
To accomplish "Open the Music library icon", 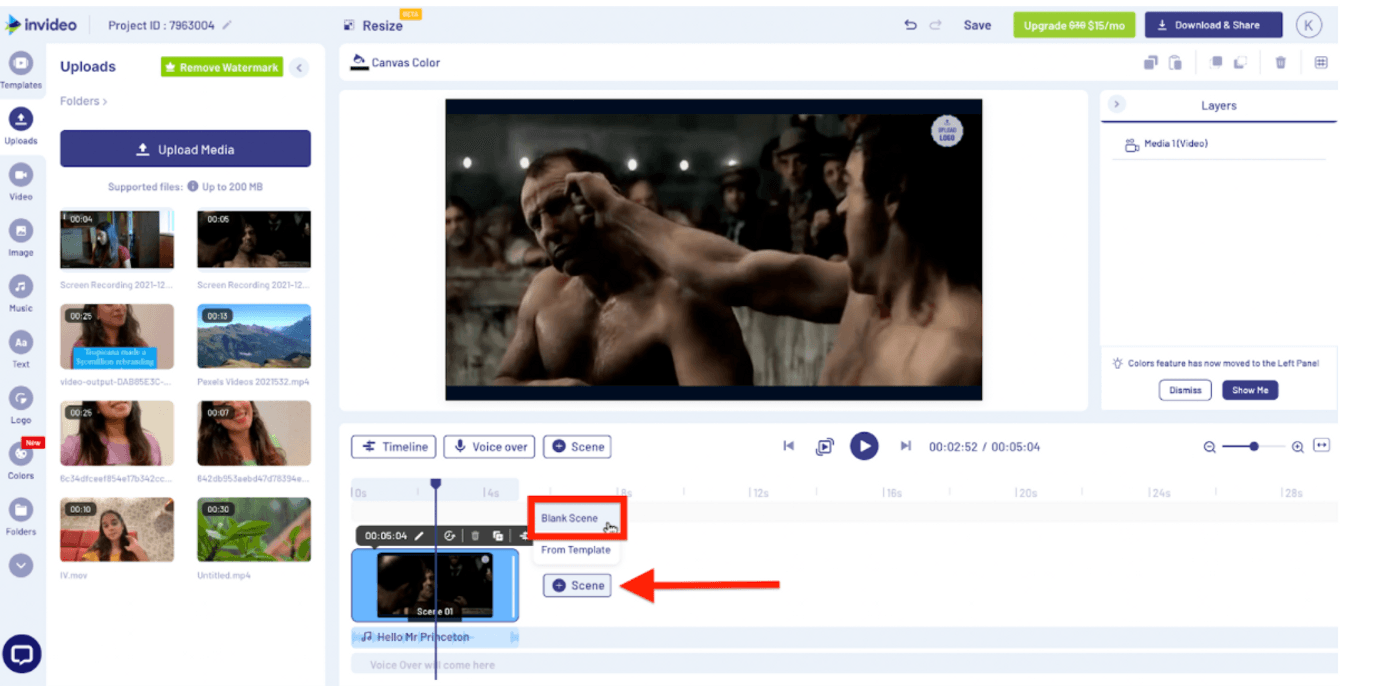I will pyautogui.click(x=20, y=290).
